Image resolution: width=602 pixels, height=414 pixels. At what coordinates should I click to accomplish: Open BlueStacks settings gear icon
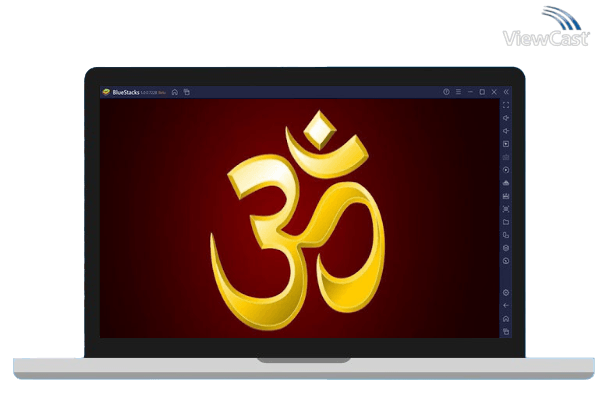[506, 293]
